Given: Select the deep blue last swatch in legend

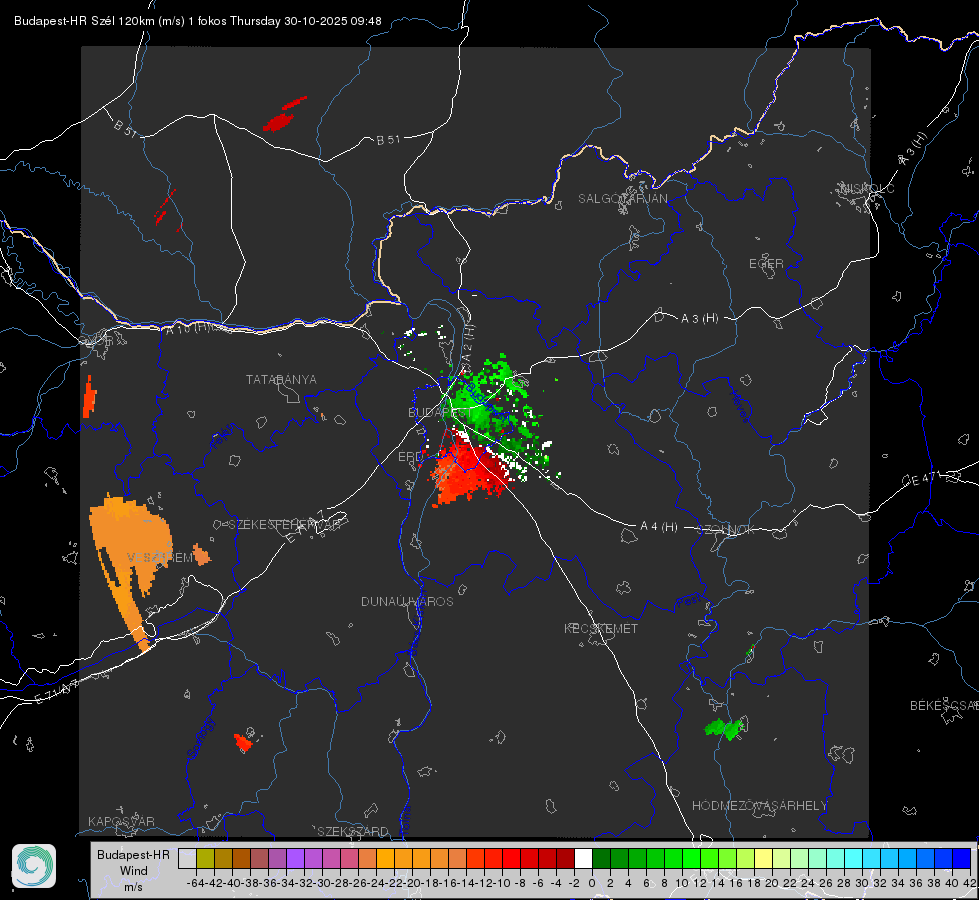Looking at the screenshot, I should click(x=962, y=858).
